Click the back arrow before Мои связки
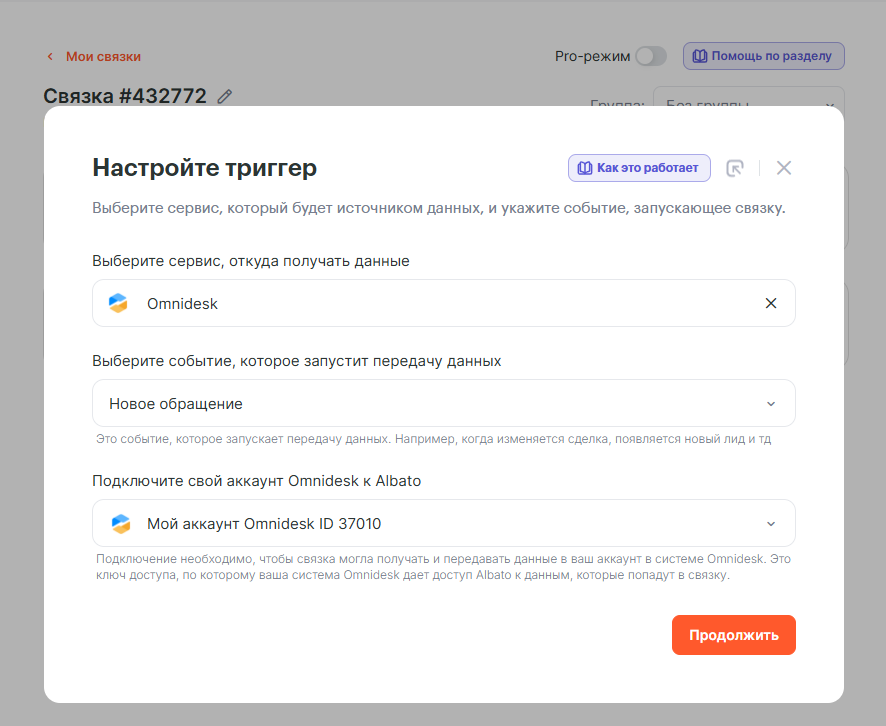The height and width of the screenshot is (726, 886). point(50,57)
